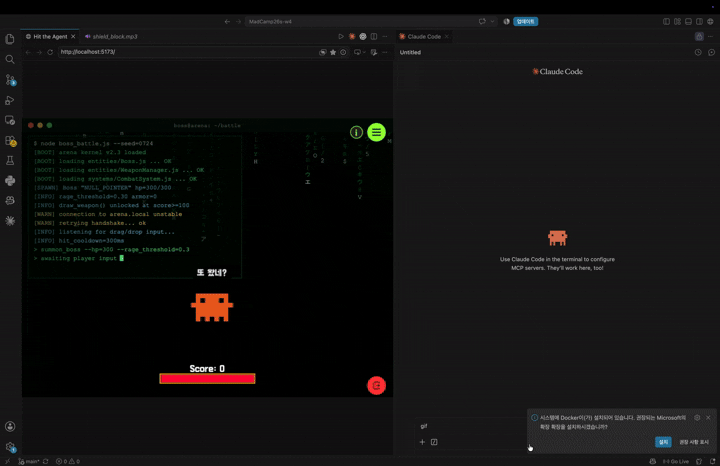This screenshot has width=720, height=466.
Task: Open the green hamburger menu in game
Action: click(x=376, y=132)
